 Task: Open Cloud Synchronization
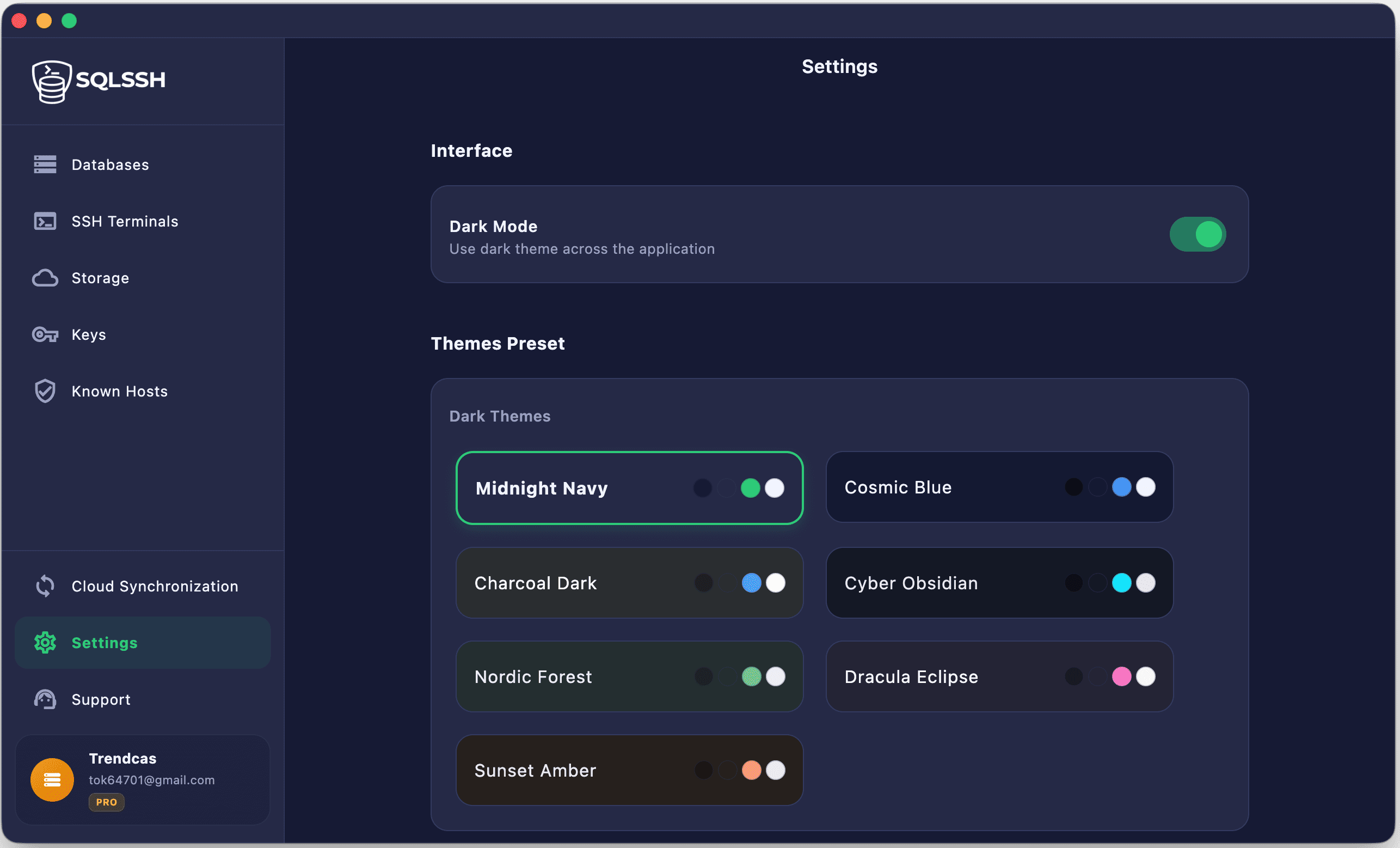coord(142,586)
